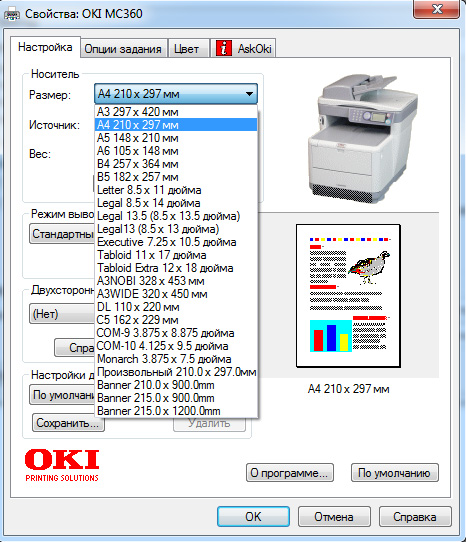Click the A4 210 x 297 мм caption under preview
466x542 pixels.
click(x=348, y=389)
